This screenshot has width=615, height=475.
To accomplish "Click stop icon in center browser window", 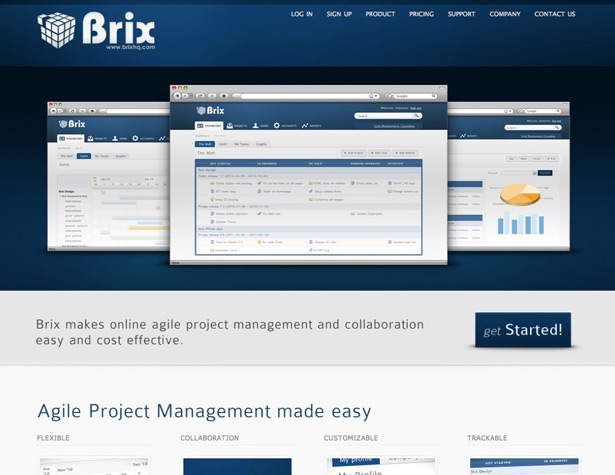I will click(x=212, y=96).
